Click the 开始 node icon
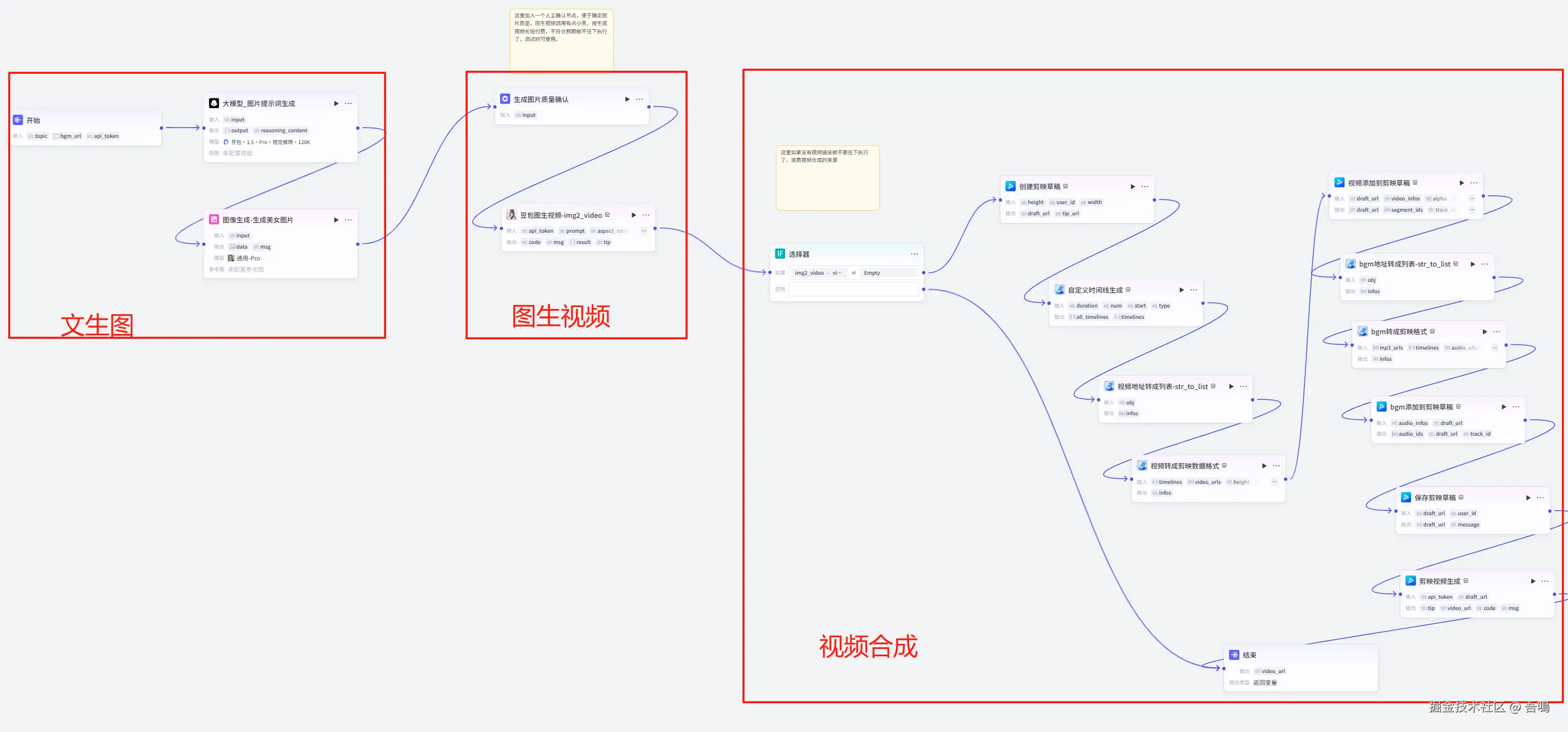1568x732 pixels. coord(18,120)
